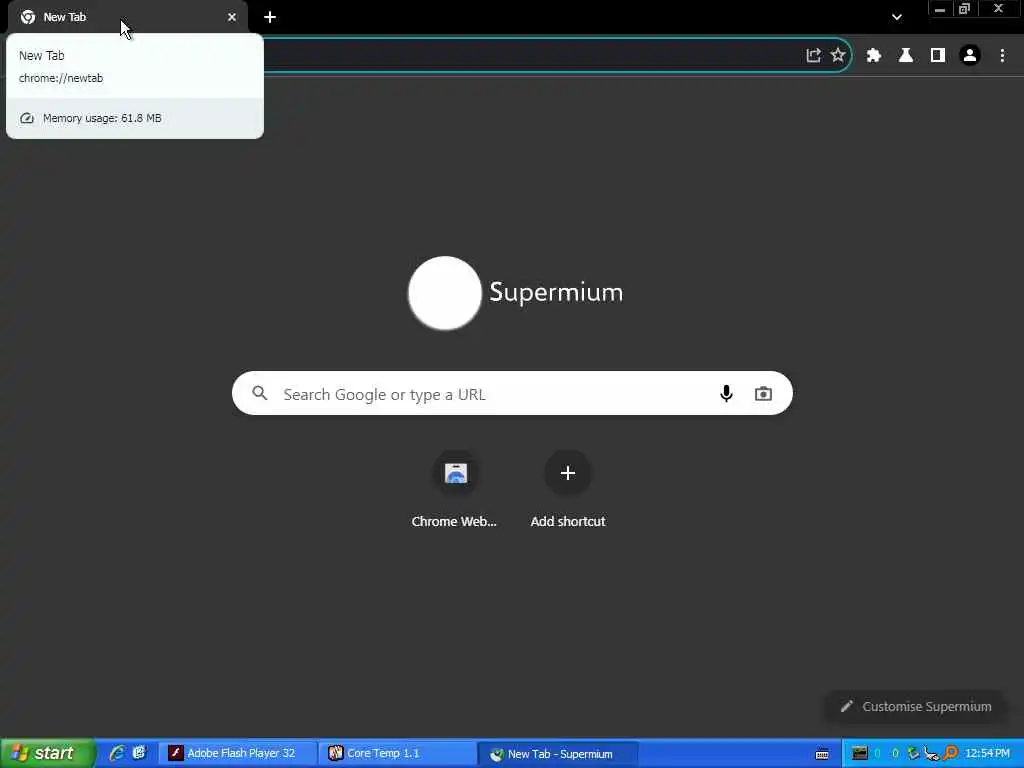Click Memory usage: 61.8 MB text
The width and height of the screenshot is (1024, 768).
(x=102, y=118)
